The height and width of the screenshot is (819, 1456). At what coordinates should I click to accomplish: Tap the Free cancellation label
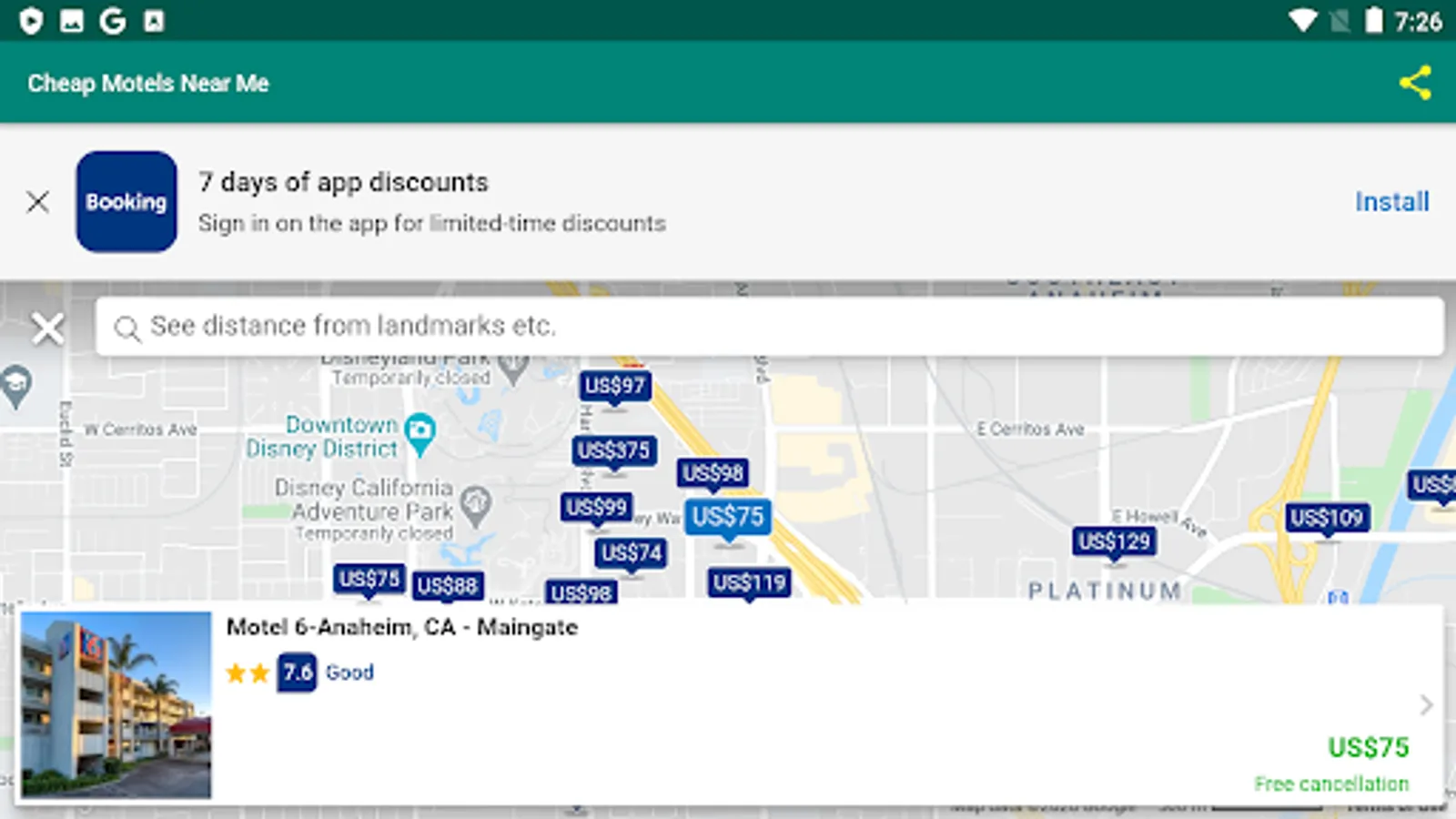click(x=1331, y=784)
